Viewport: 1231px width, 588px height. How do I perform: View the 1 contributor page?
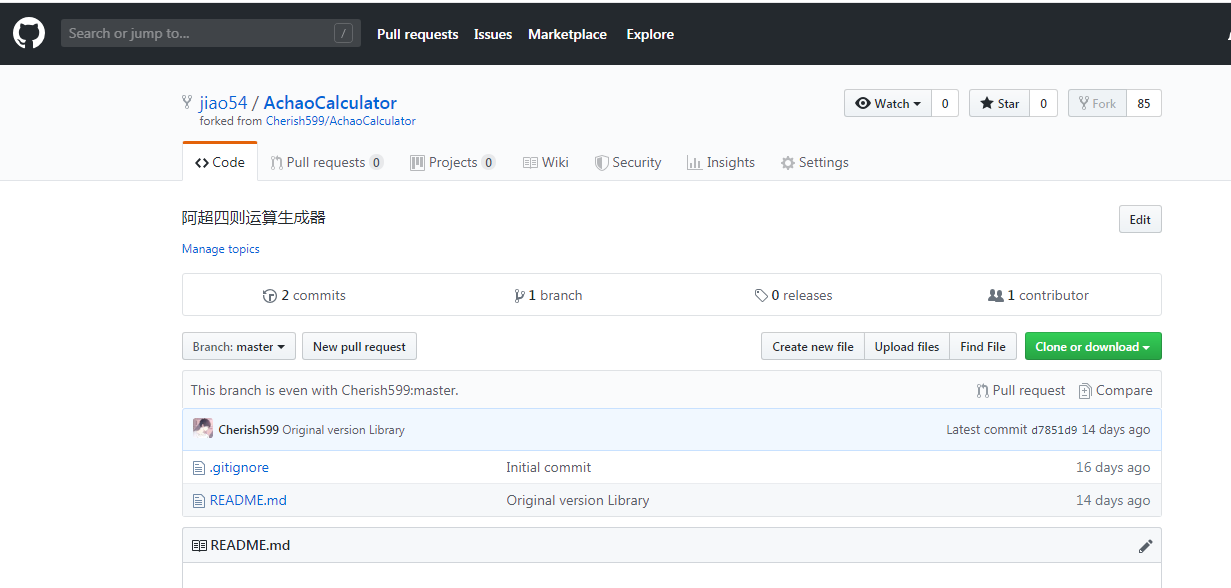coord(1038,295)
